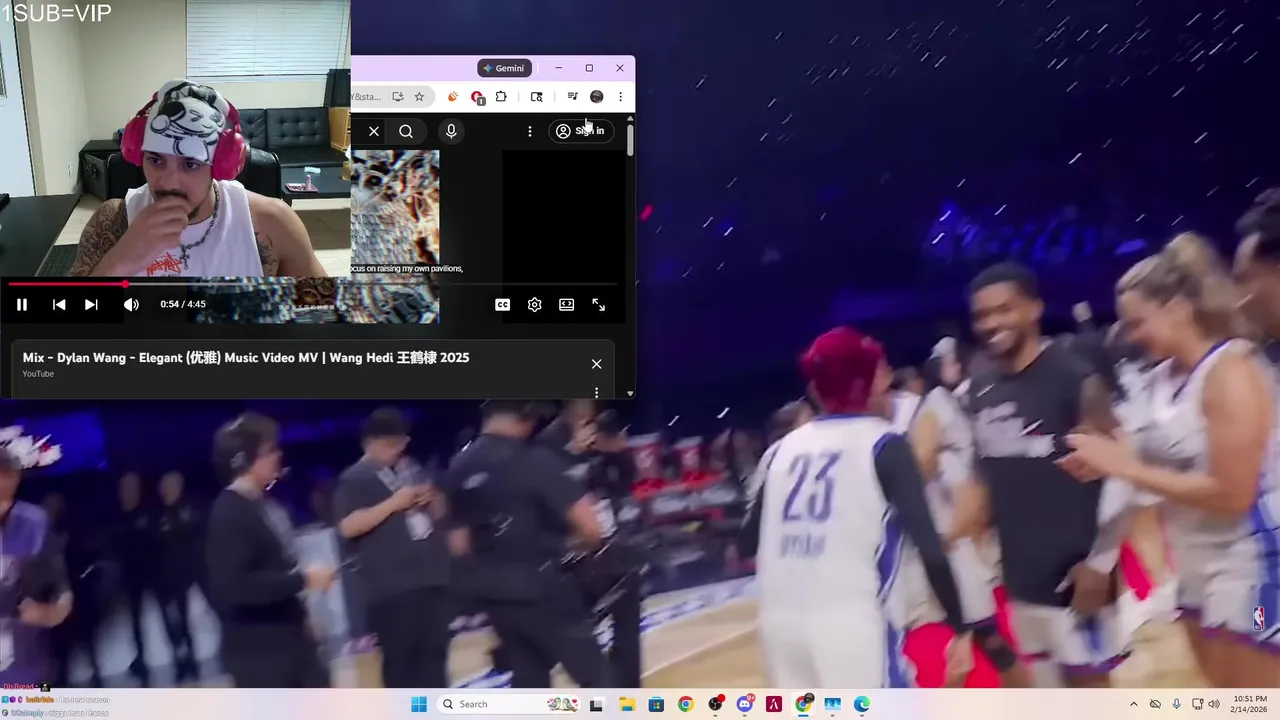1280x720 pixels.
Task: Switch to the active Chrome profile window
Action: tap(803, 704)
